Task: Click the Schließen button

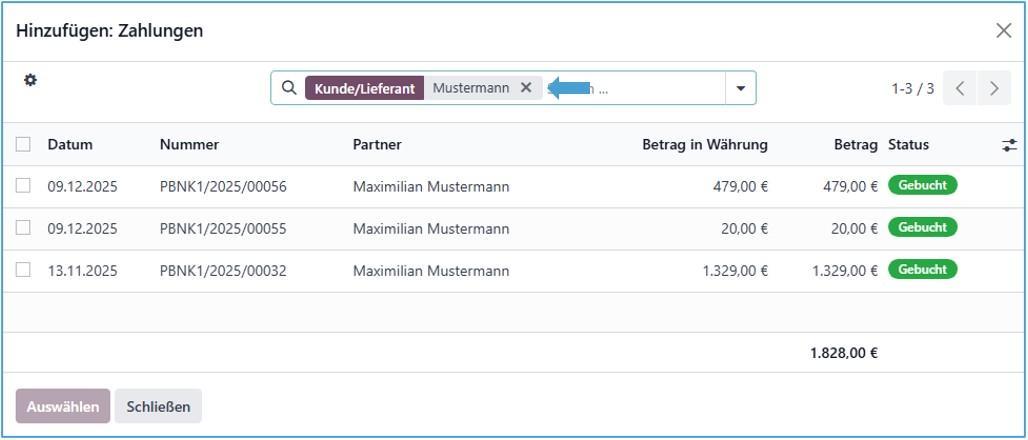Action: coord(158,407)
